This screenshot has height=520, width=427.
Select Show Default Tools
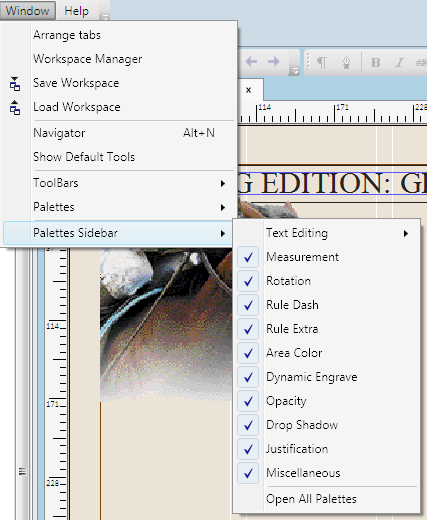pos(84,157)
